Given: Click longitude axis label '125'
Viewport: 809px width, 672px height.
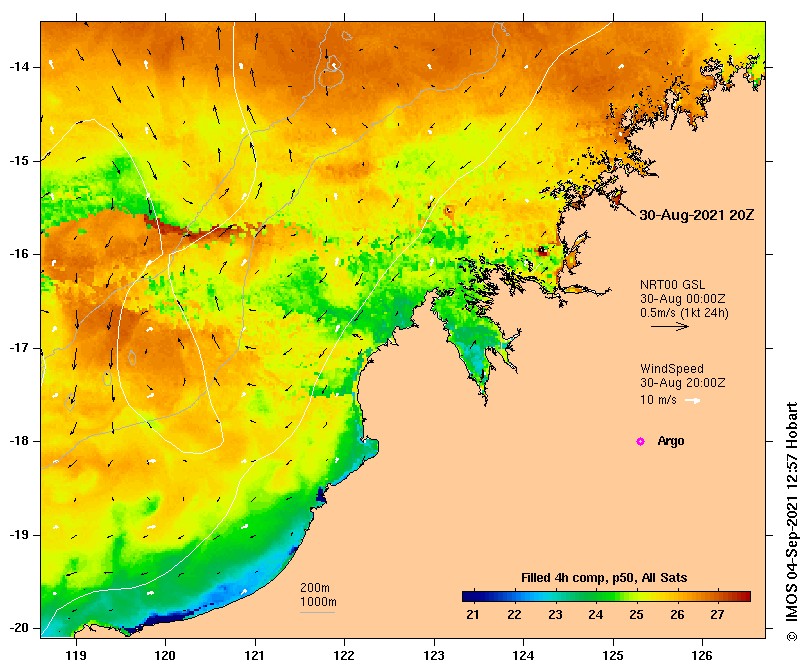Looking at the screenshot, I should point(613,655).
